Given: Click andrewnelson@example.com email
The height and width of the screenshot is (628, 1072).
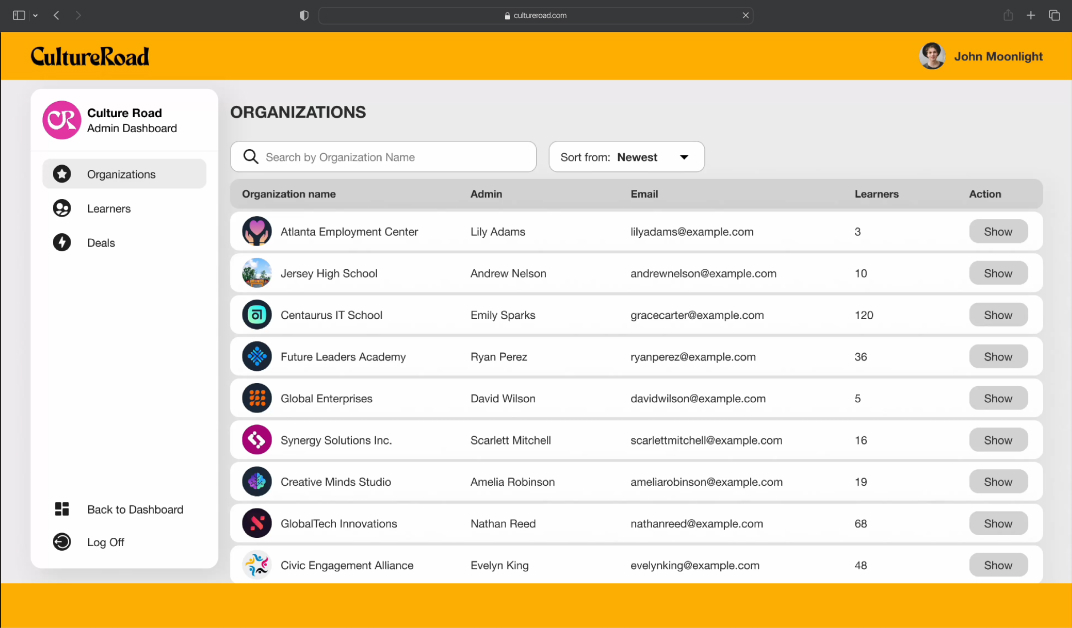Looking at the screenshot, I should (704, 273).
